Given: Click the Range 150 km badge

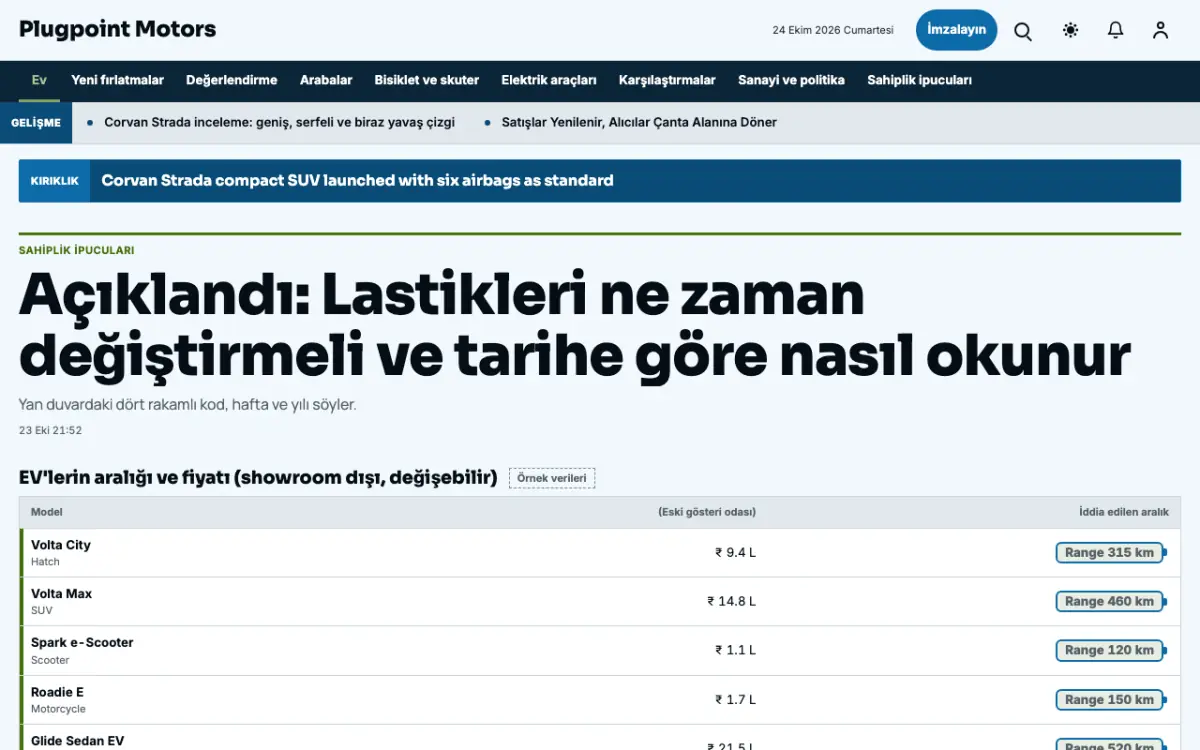Looking at the screenshot, I should (1110, 700).
